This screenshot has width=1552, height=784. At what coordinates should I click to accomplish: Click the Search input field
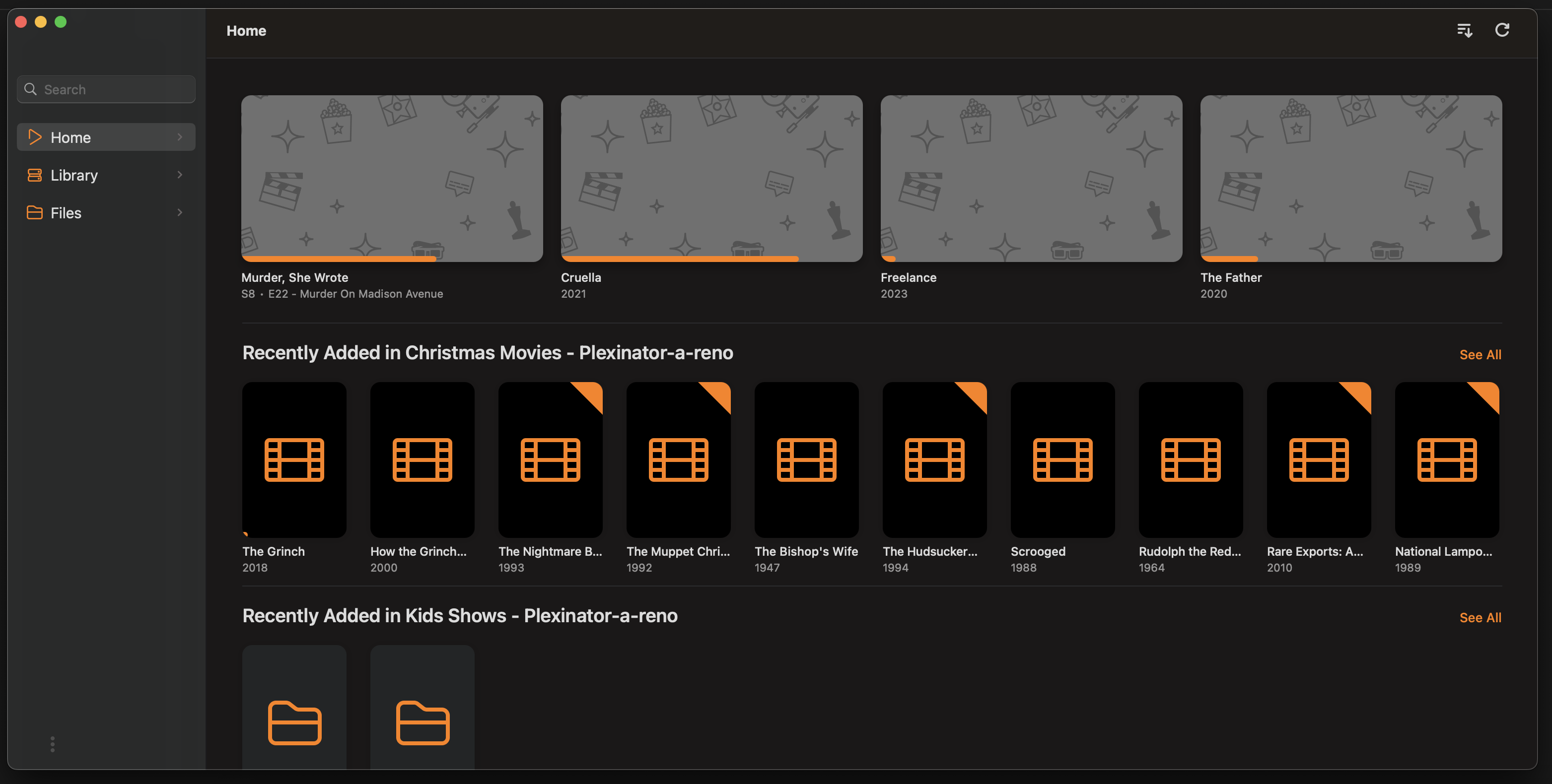coord(115,89)
